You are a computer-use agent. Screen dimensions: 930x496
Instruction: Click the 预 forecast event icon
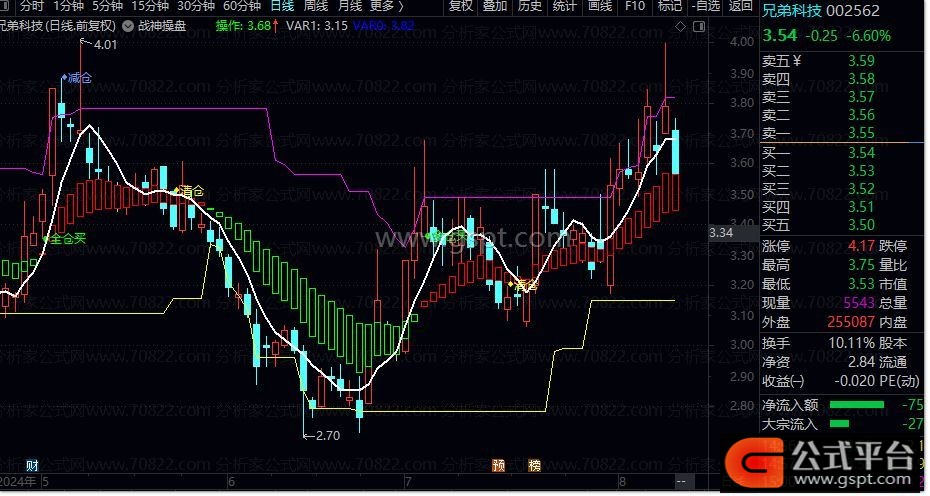[x=499, y=465]
